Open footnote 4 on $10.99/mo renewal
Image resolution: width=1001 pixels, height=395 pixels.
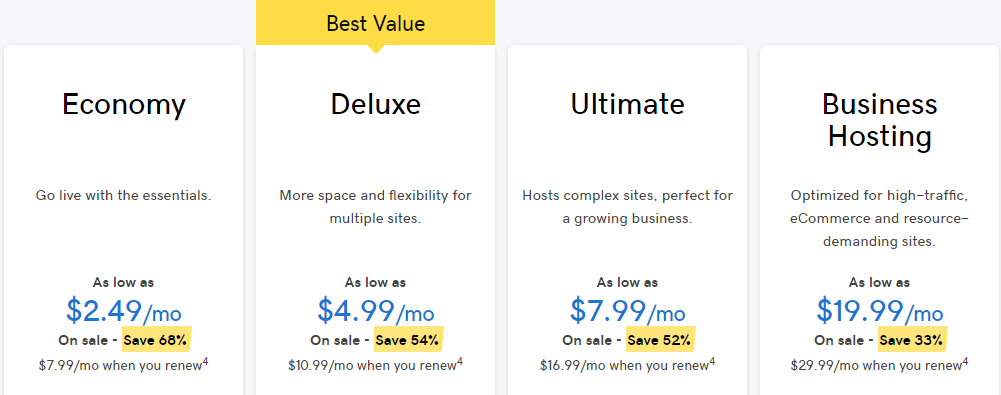(460, 362)
